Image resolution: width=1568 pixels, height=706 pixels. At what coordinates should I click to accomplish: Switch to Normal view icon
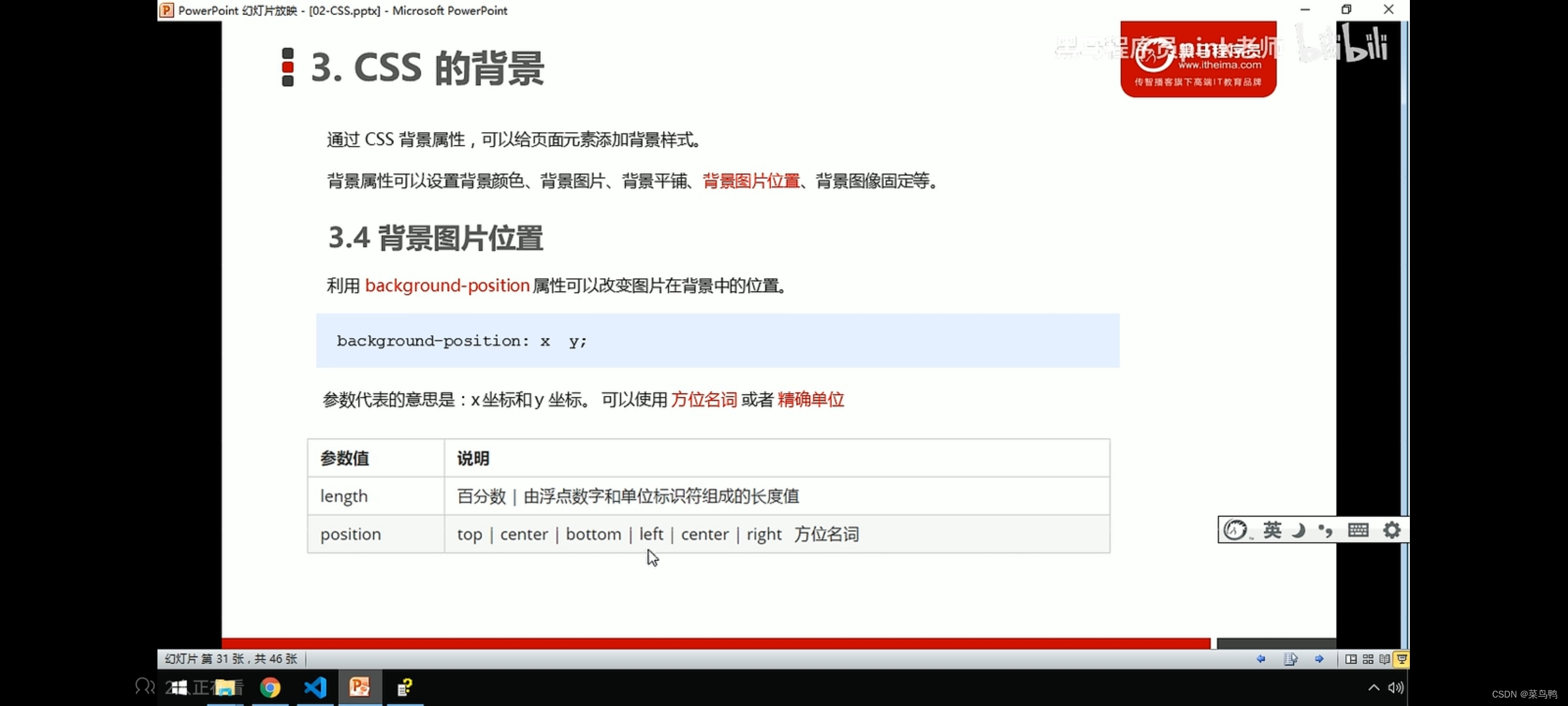click(x=1350, y=659)
